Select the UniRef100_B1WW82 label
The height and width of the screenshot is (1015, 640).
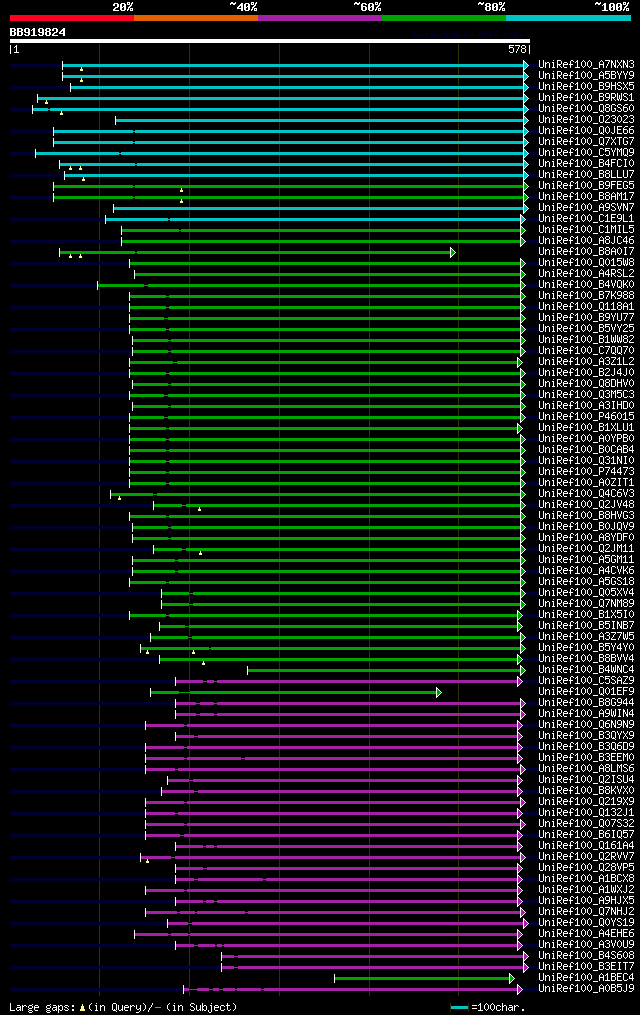(x=586, y=340)
